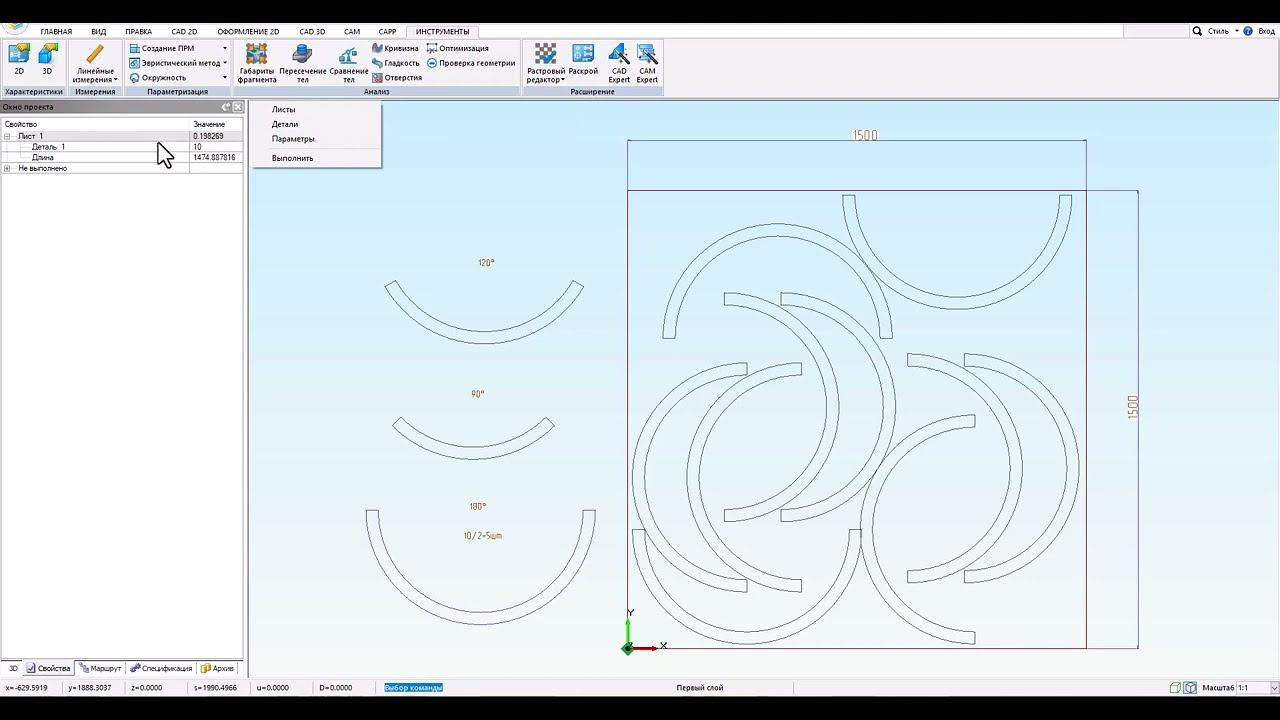Open the Раскрой nesting tool

pyautogui.click(x=583, y=60)
